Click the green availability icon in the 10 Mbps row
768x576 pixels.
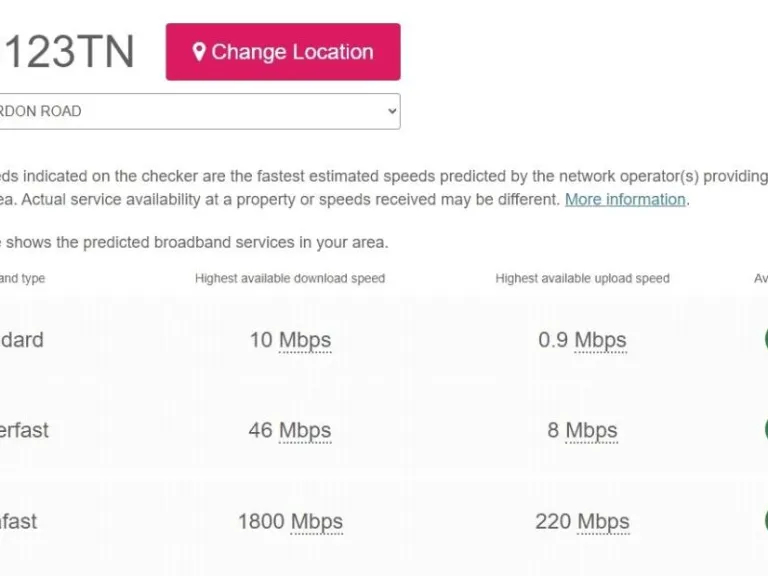tap(765, 338)
